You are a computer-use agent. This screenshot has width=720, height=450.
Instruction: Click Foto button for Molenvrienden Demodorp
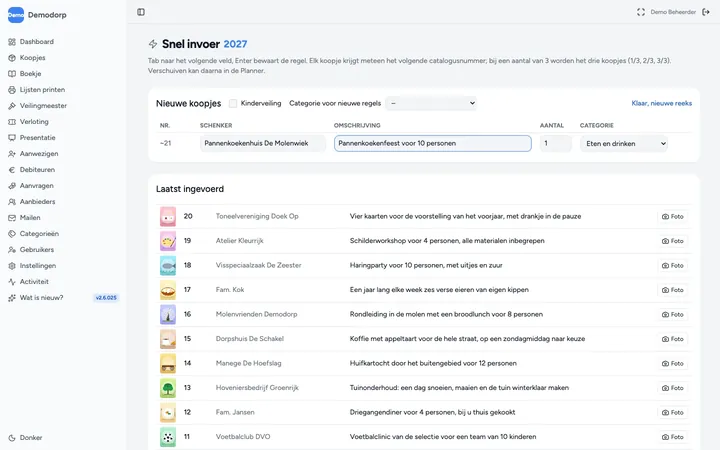click(x=672, y=315)
